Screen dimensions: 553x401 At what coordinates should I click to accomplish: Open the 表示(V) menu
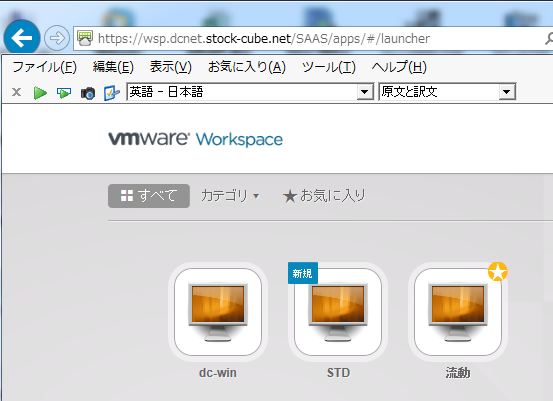[171, 67]
